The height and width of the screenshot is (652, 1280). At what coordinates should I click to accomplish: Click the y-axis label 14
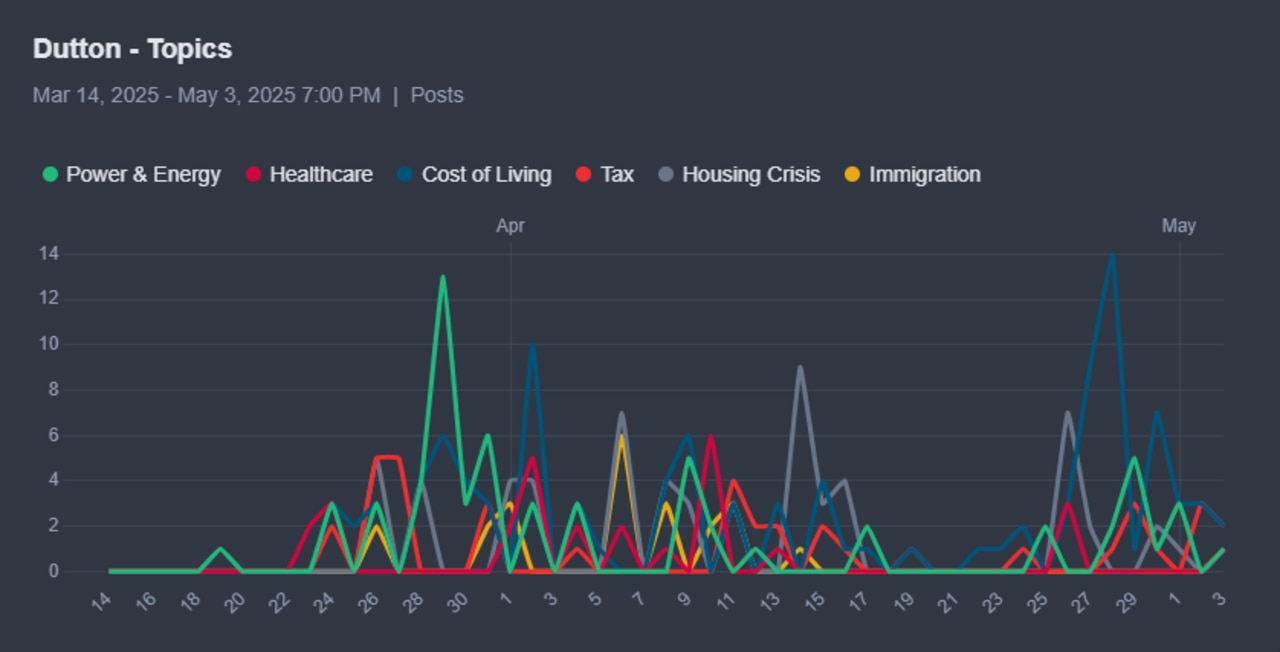point(48,254)
